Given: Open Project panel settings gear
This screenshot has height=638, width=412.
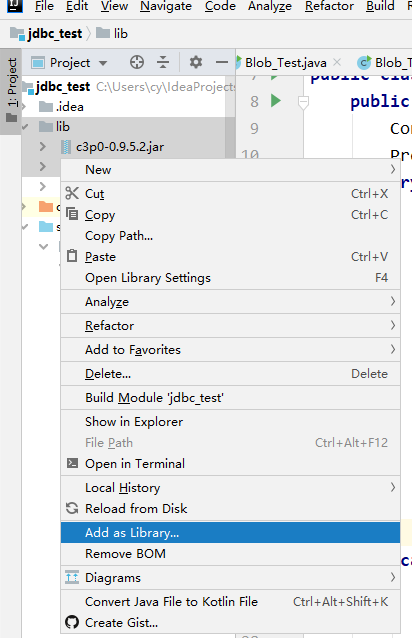Looking at the screenshot, I should pos(196,63).
